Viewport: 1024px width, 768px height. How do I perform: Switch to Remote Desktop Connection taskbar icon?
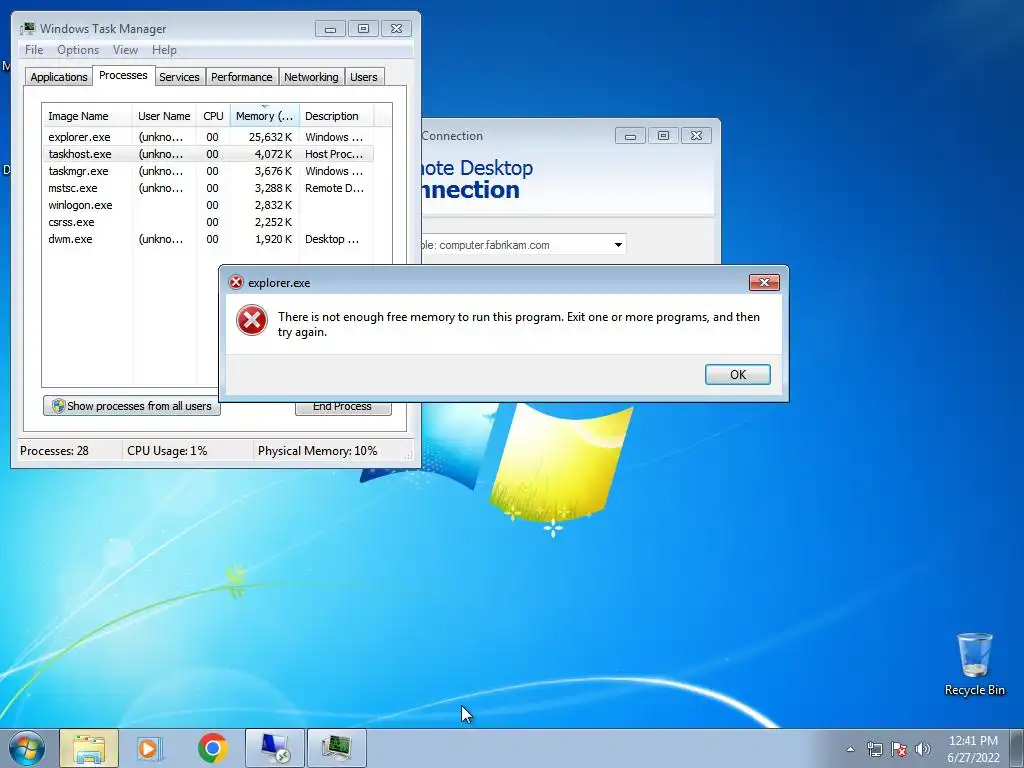tap(275, 748)
